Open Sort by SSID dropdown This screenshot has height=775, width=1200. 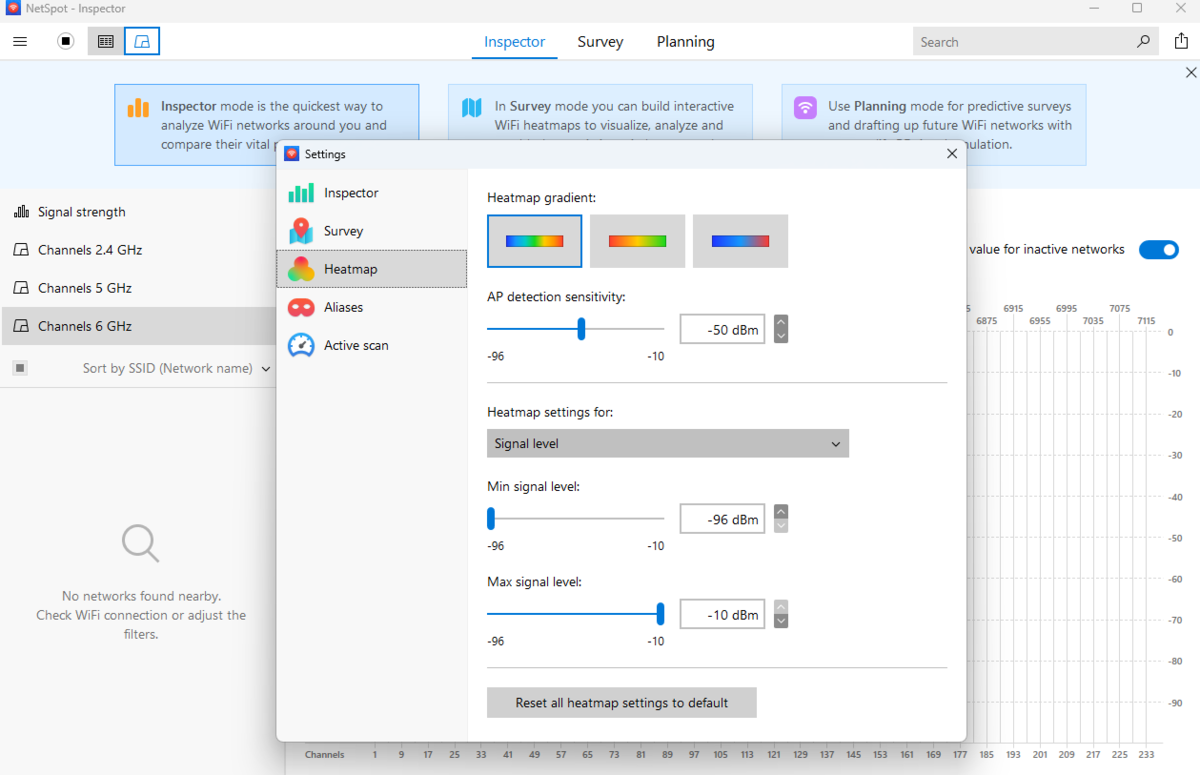click(x=176, y=368)
